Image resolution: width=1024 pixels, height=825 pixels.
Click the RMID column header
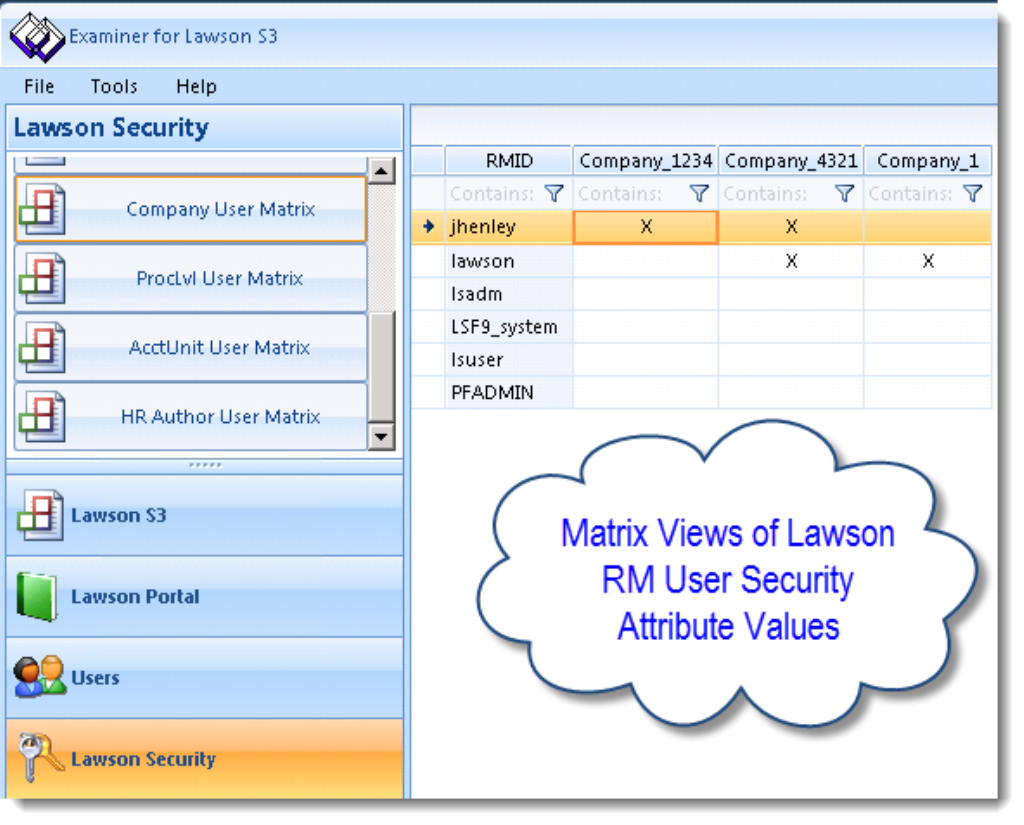point(509,161)
